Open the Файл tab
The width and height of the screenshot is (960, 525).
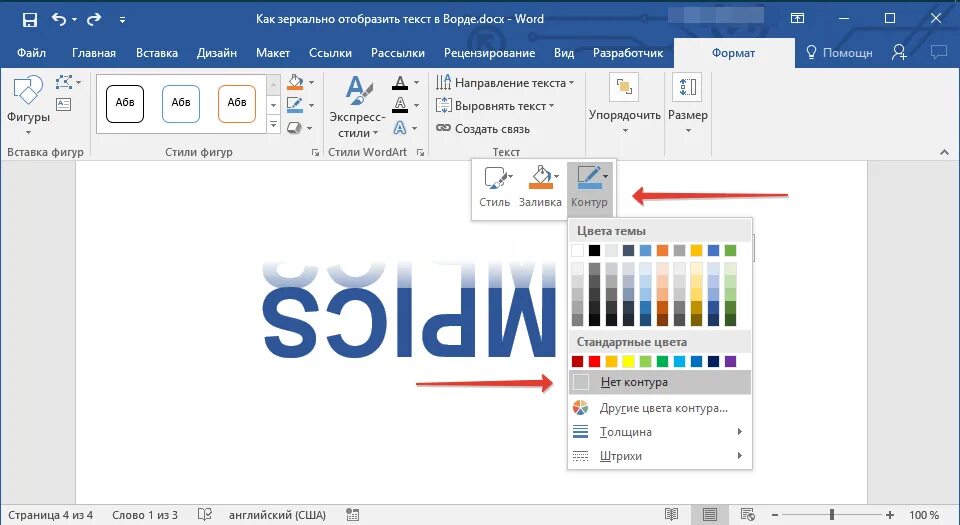pos(31,53)
